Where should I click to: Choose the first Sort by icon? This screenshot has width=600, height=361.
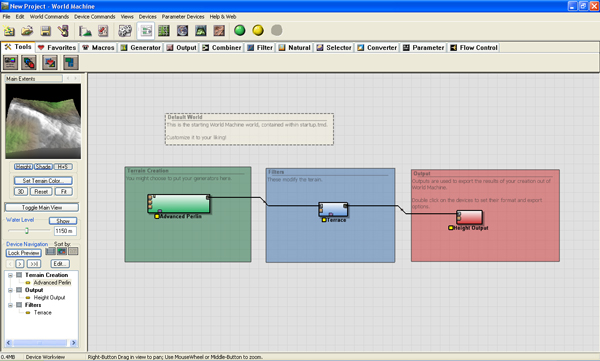(50, 251)
